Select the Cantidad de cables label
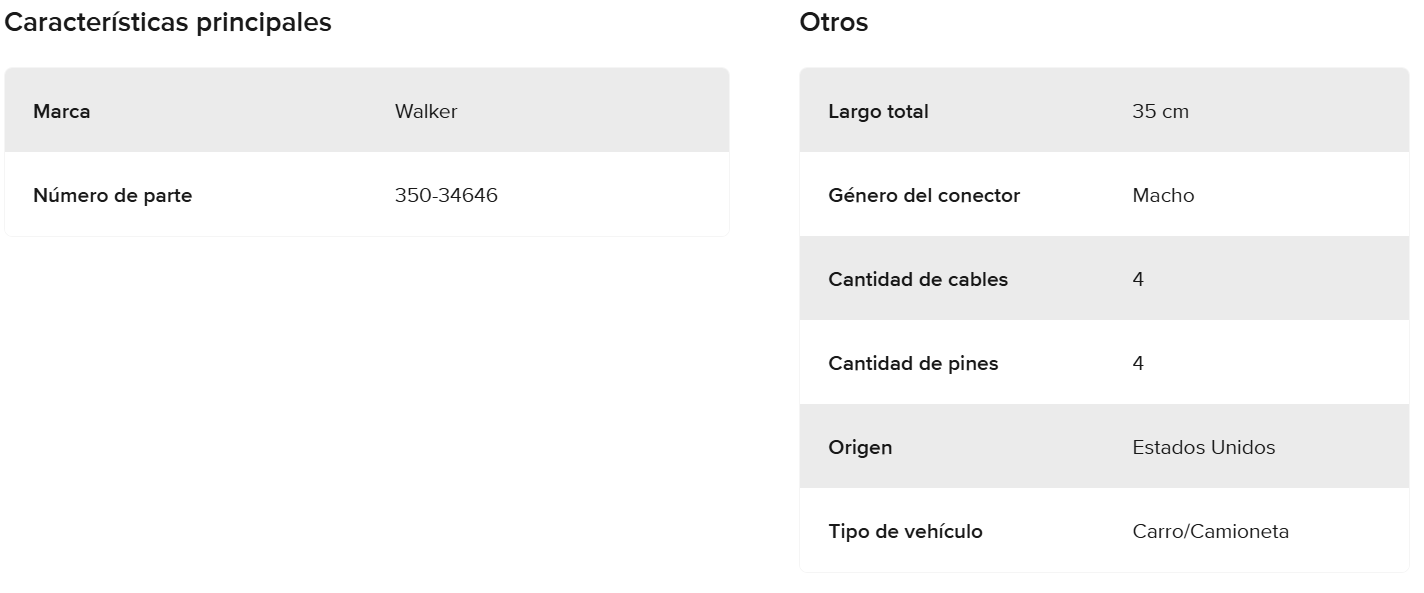 tap(918, 279)
